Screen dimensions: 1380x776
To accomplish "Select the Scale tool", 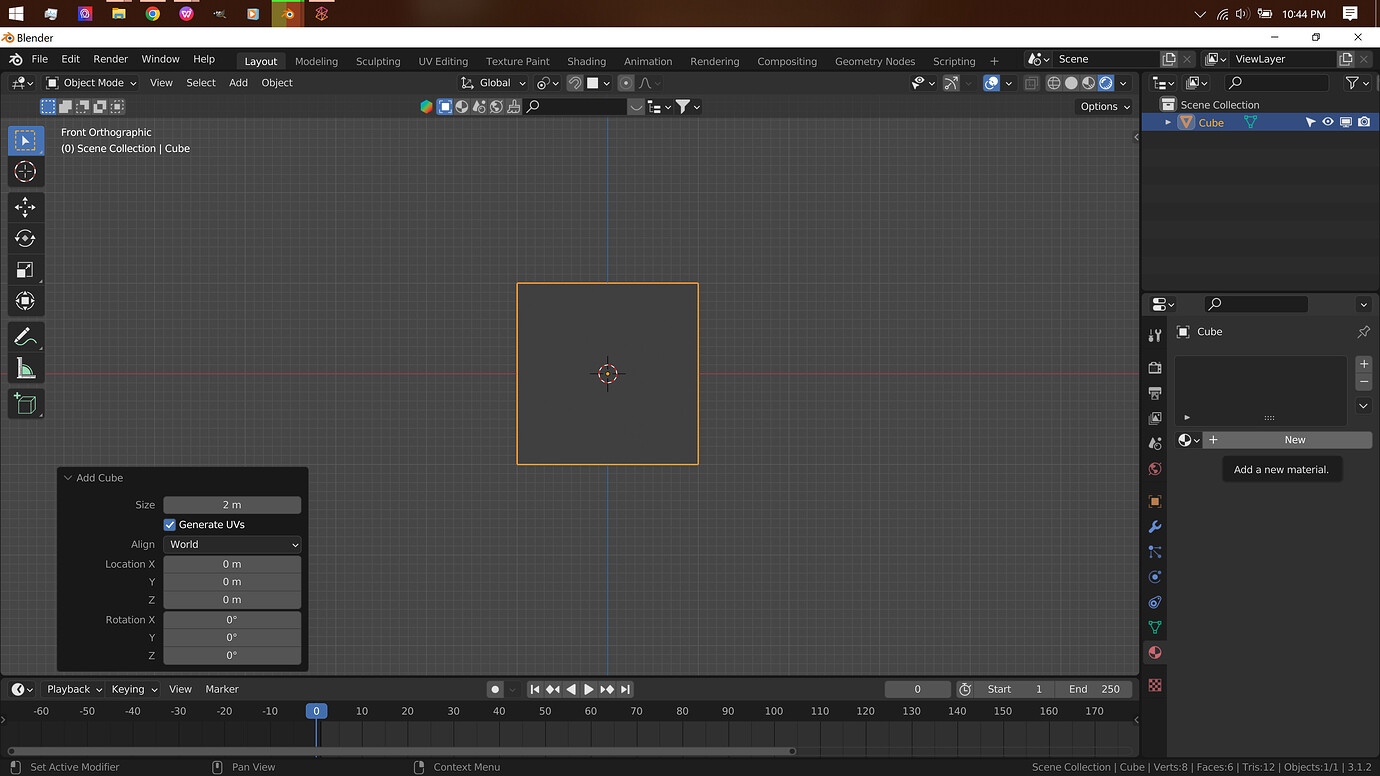I will point(25,270).
